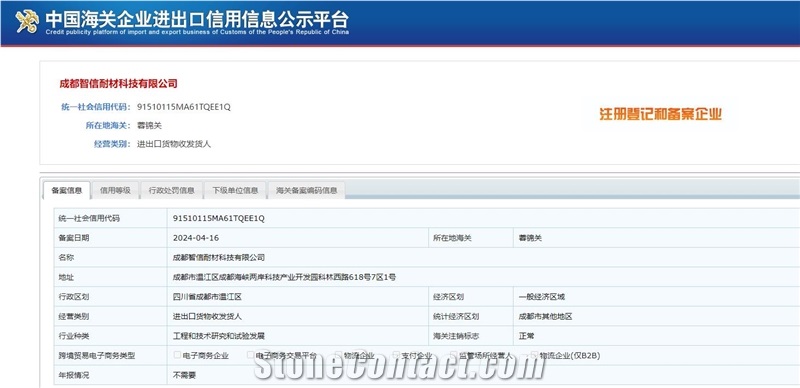Image resolution: width=800 pixels, height=388 pixels.
Task: Click the credit code value in the table
Action: click(218, 219)
